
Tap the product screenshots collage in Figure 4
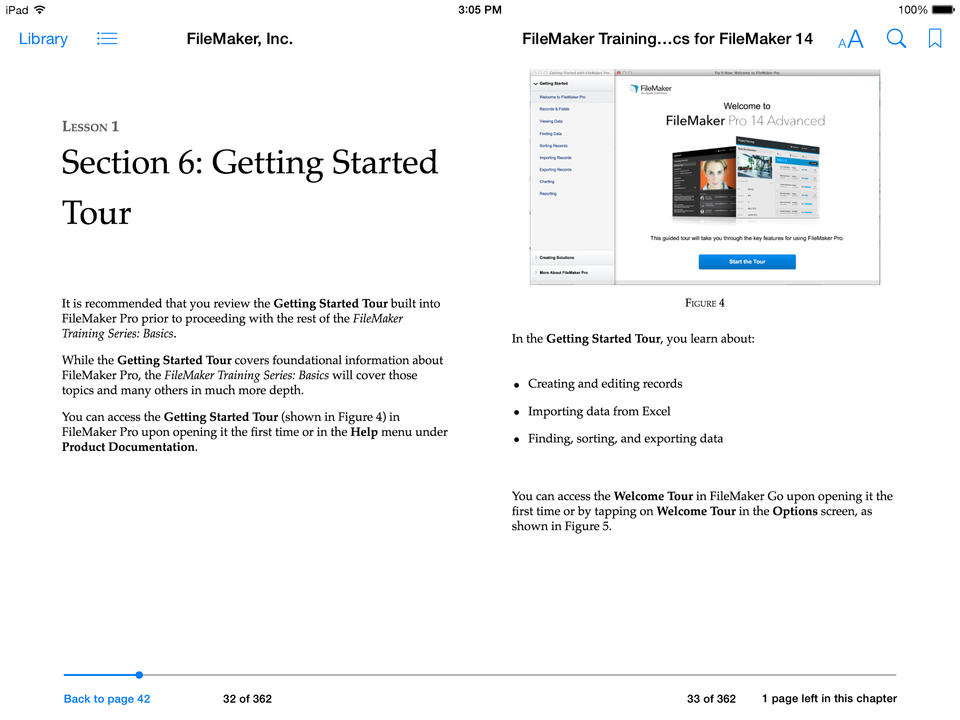coord(746,179)
